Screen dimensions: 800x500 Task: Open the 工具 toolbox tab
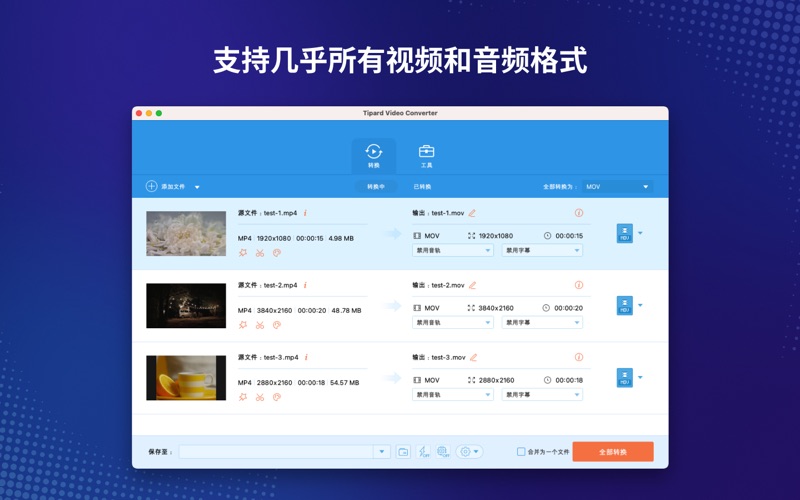(x=426, y=156)
